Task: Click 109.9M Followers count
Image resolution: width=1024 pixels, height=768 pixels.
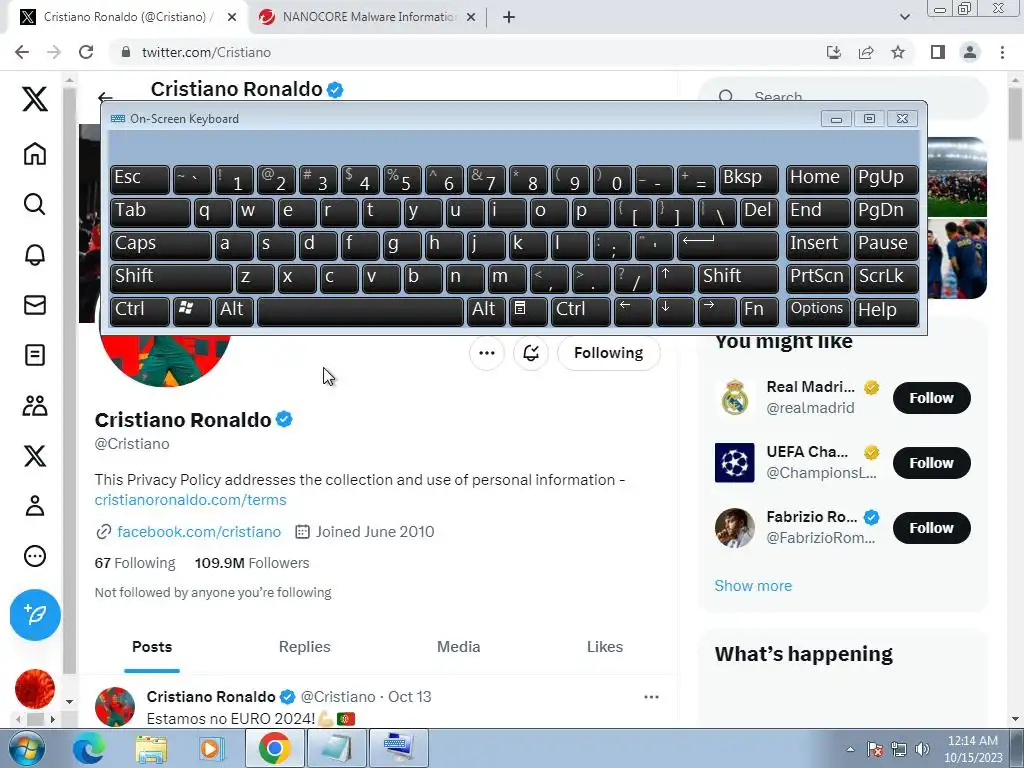Action: pos(252,563)
